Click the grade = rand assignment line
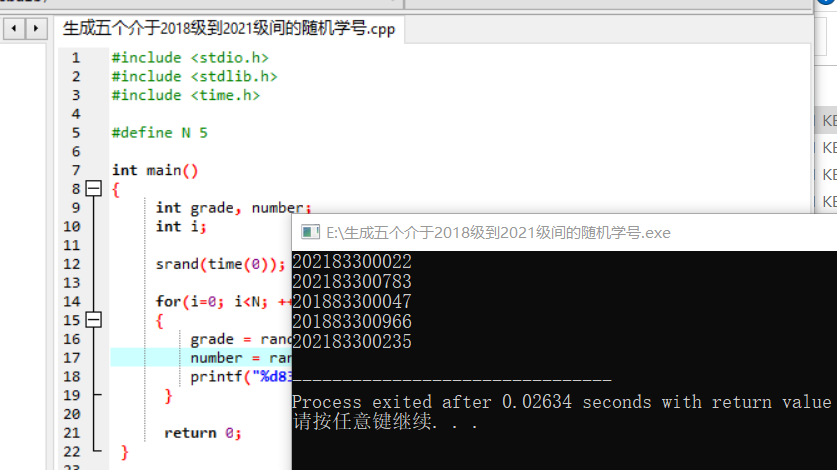Image resolution: width=837 pixels, height=470 pixels. 241,340
